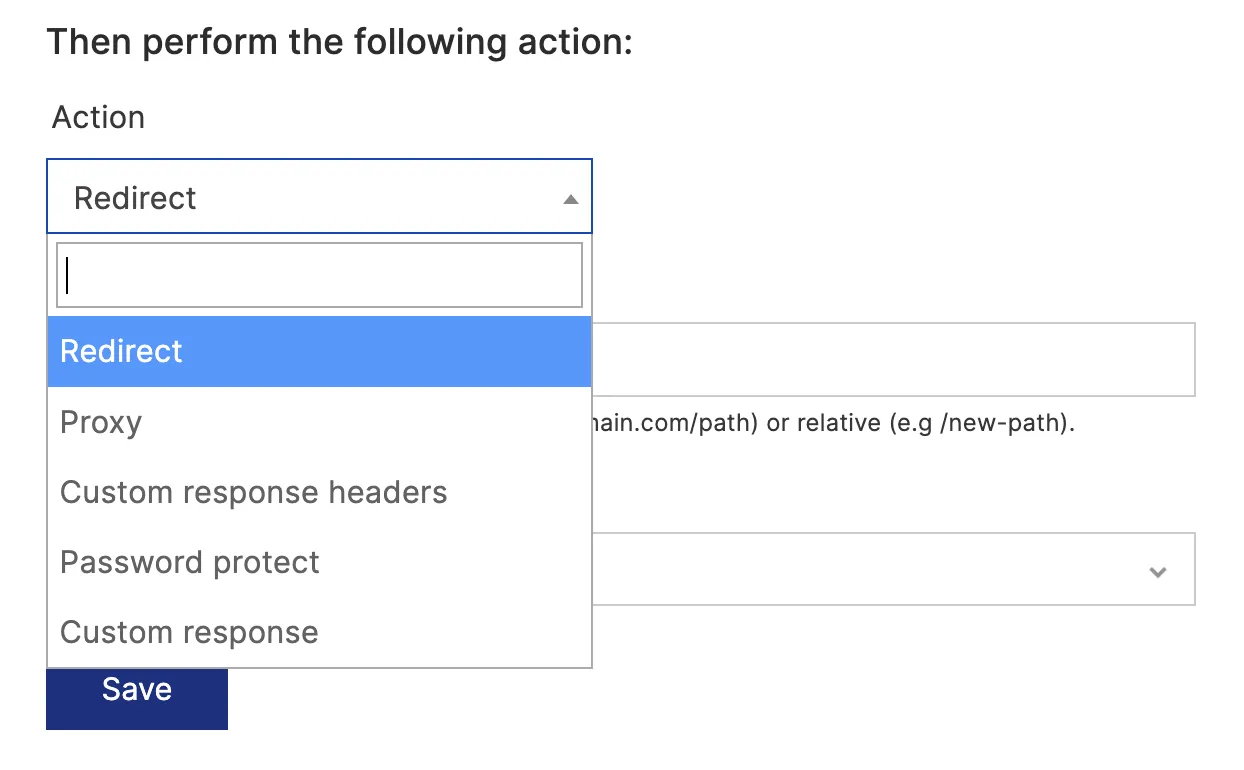The image size is (1244, 770).
Task: Choose Proxy as the action
Action: pos(100,421)
